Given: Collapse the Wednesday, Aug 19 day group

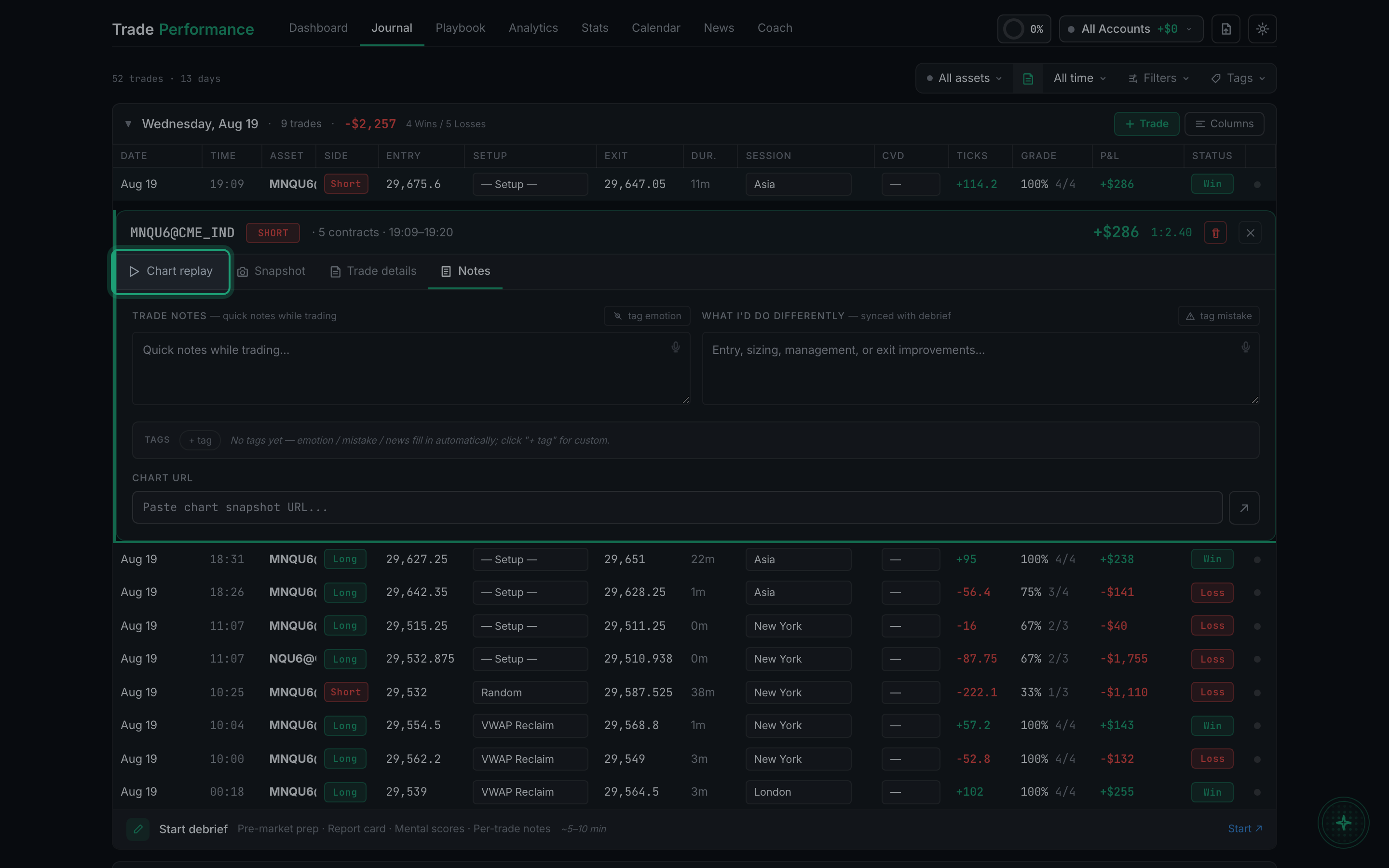Looking at the screenshot, I should [x=129, y=124].
